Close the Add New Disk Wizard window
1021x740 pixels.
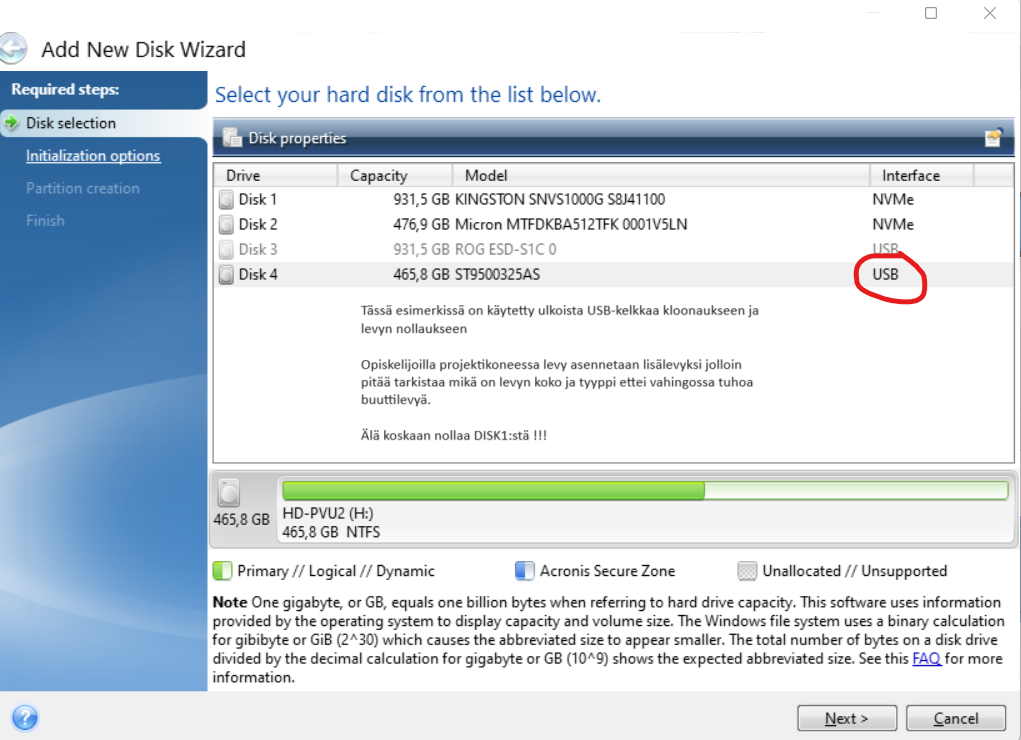point(990,13)
